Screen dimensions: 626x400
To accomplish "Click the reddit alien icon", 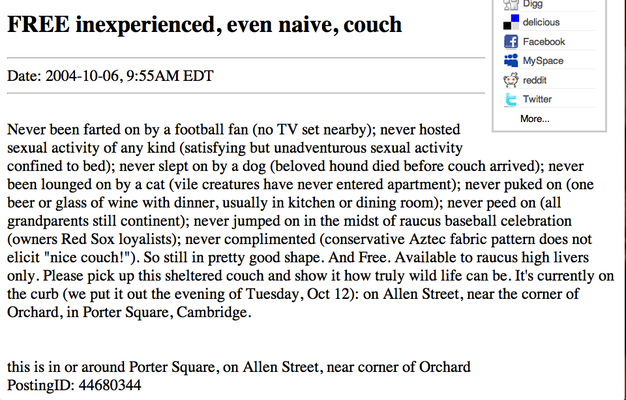I will click(x=511, y=80).
